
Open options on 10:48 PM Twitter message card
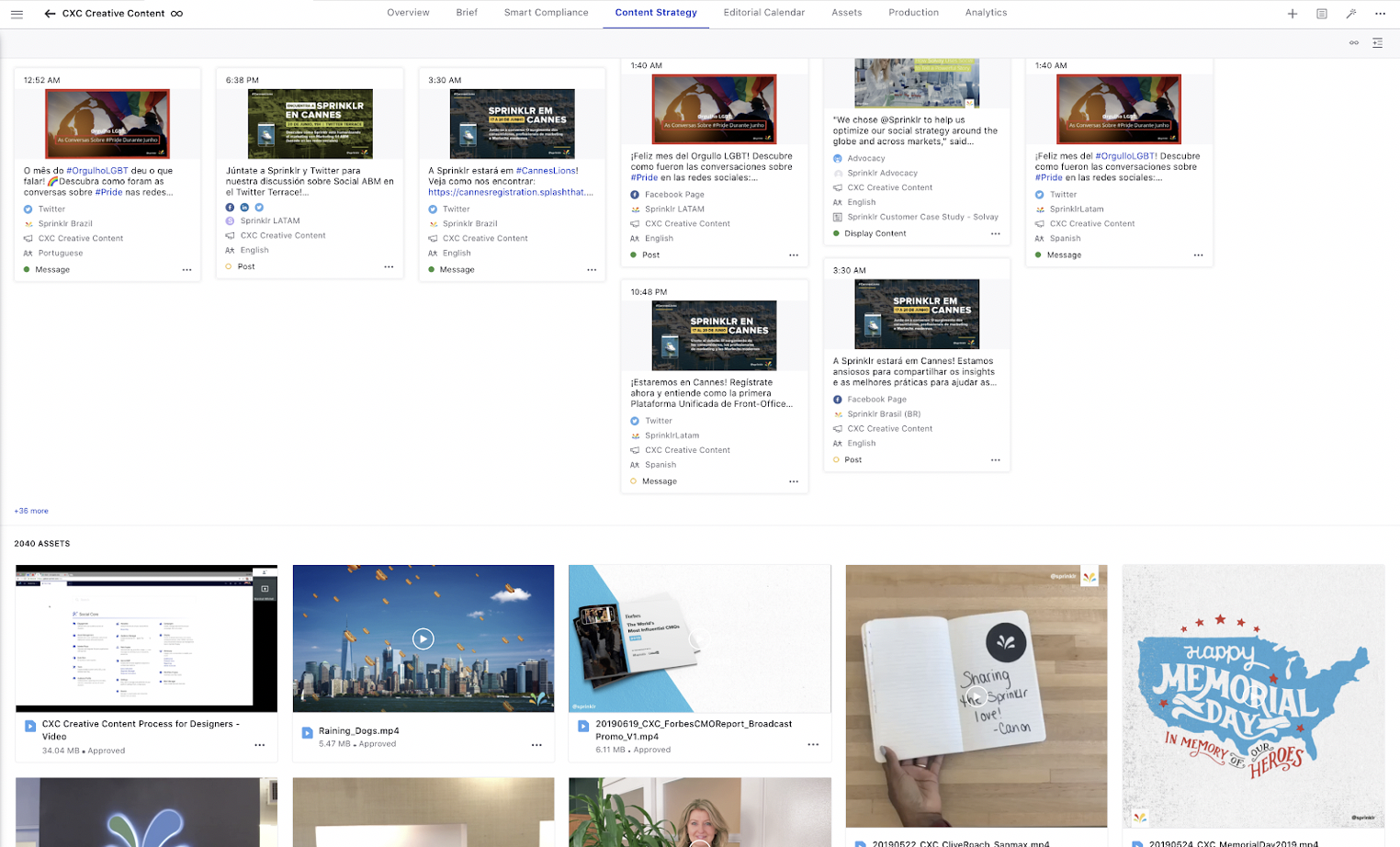click(794, 481)
